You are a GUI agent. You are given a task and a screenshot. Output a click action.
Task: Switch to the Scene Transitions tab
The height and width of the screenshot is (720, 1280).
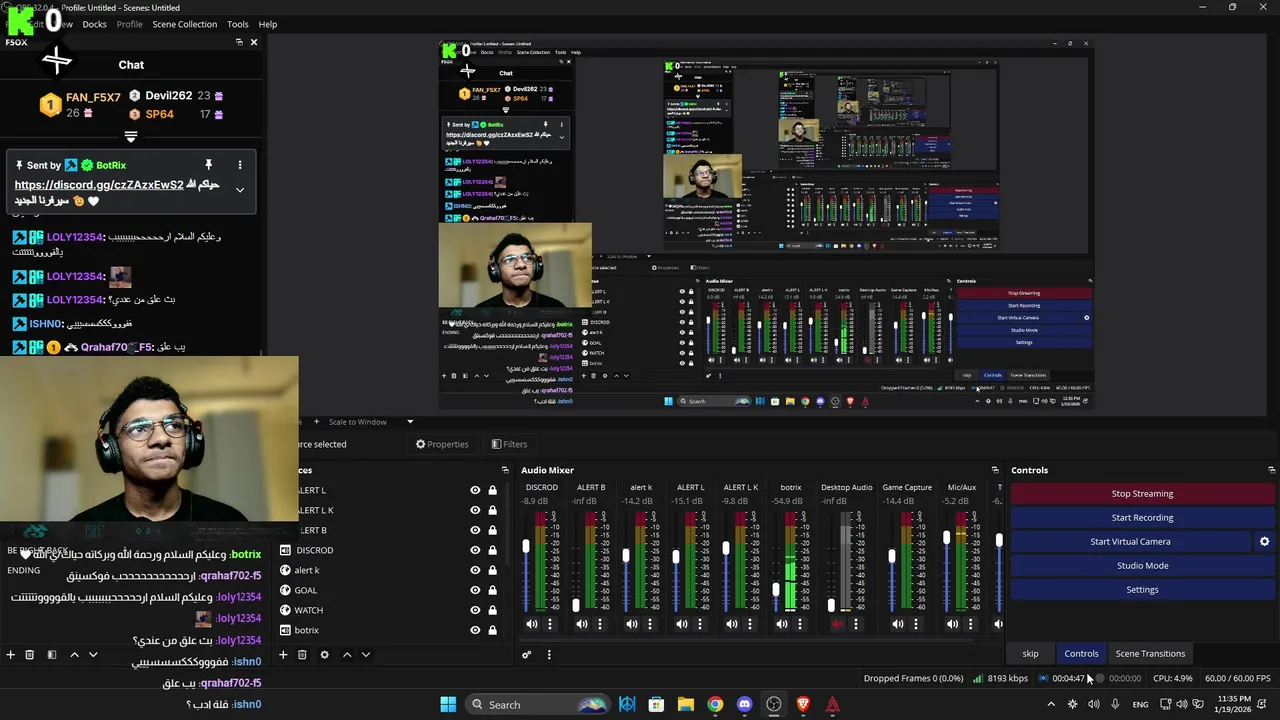tap(1150, 654)
